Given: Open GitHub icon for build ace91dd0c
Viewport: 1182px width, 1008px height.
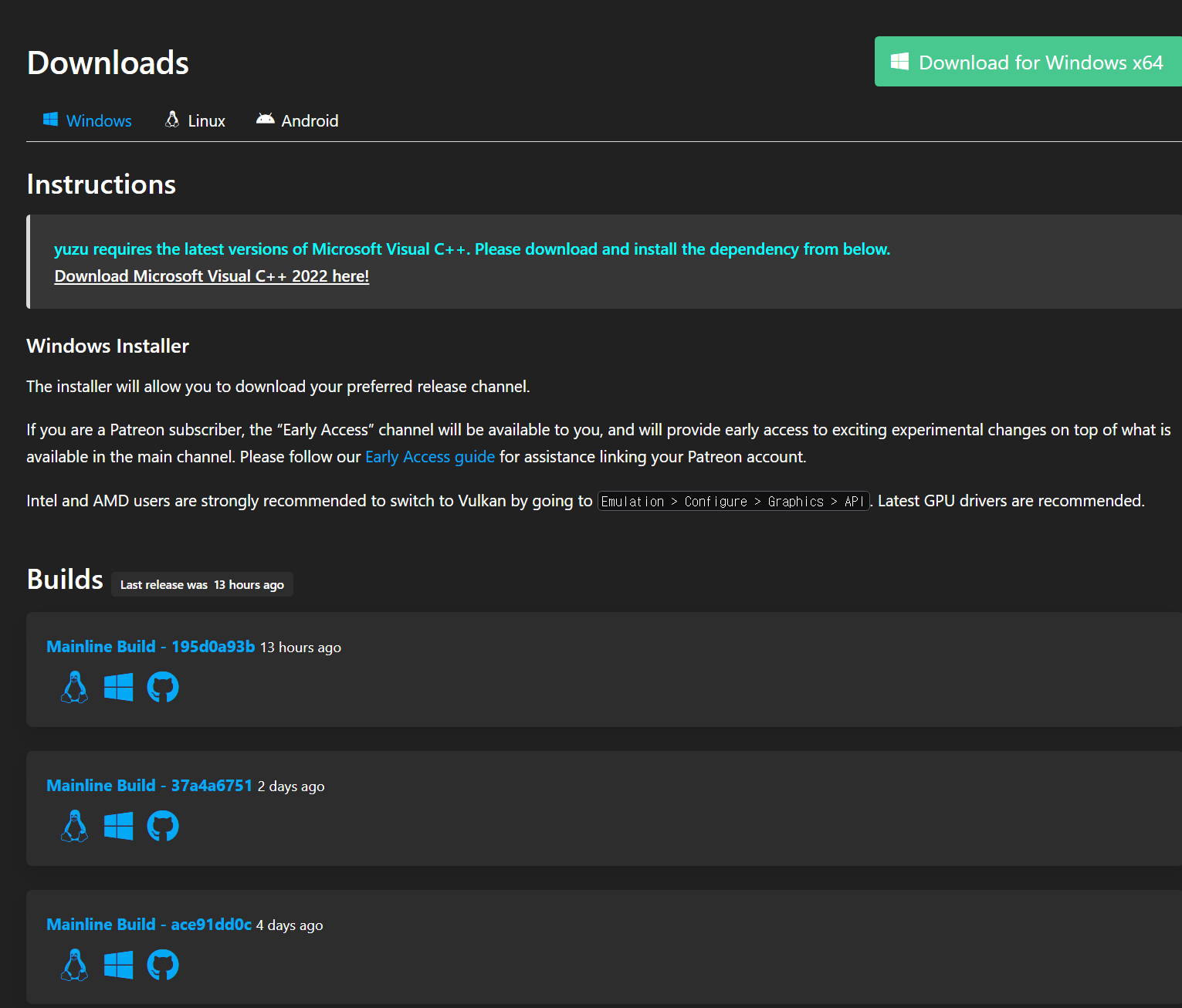Looking at the screenshot, I should [x=163, y=965].
